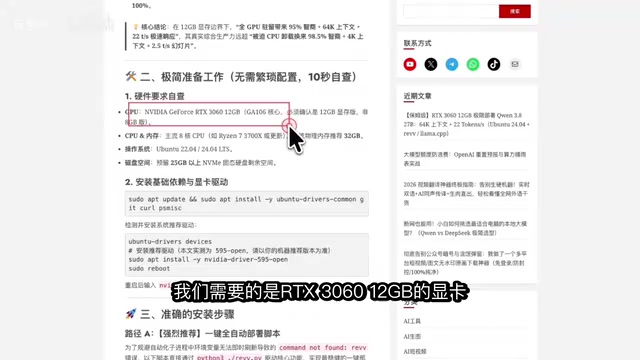Focus the sidebar search input field
This screenshot has width=640, height=360.
(x=451, y=11)
